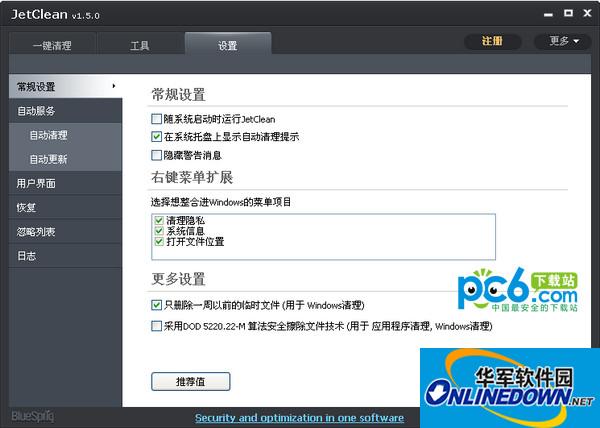Maximize the JetClean window
Viewport: 600px width, 428px height.
pyautogui.click(x=568, y=13)
